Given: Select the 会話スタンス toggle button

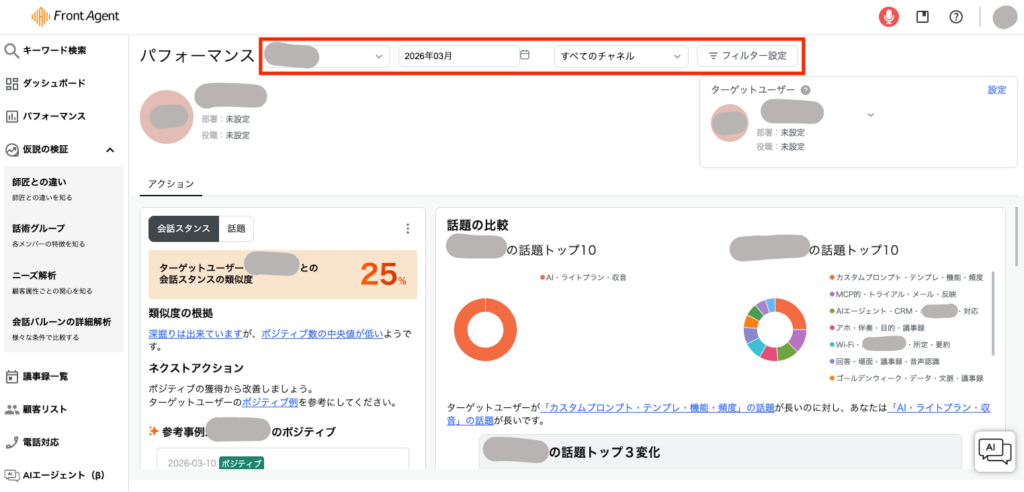Looking at the screenshot, I should 183,229.
